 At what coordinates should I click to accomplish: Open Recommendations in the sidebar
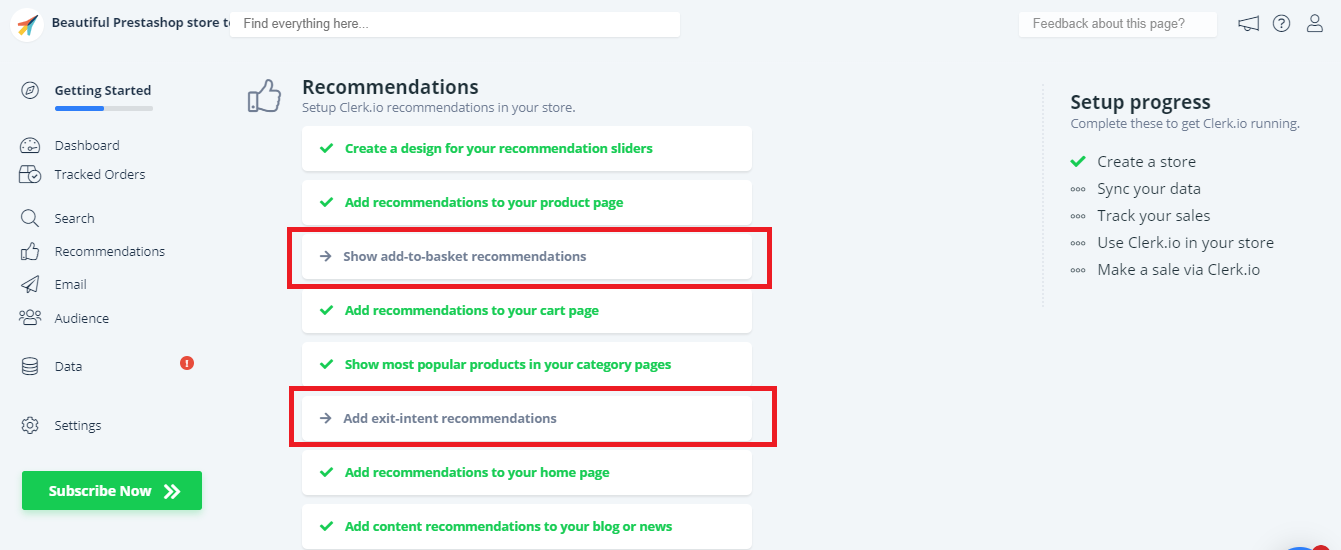coord(109,252)
